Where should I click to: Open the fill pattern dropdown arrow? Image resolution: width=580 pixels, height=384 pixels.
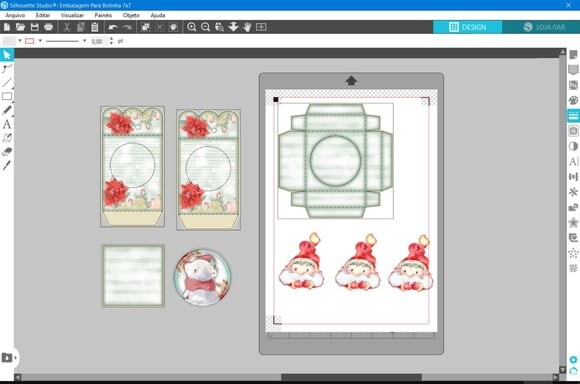pos(20,41)
